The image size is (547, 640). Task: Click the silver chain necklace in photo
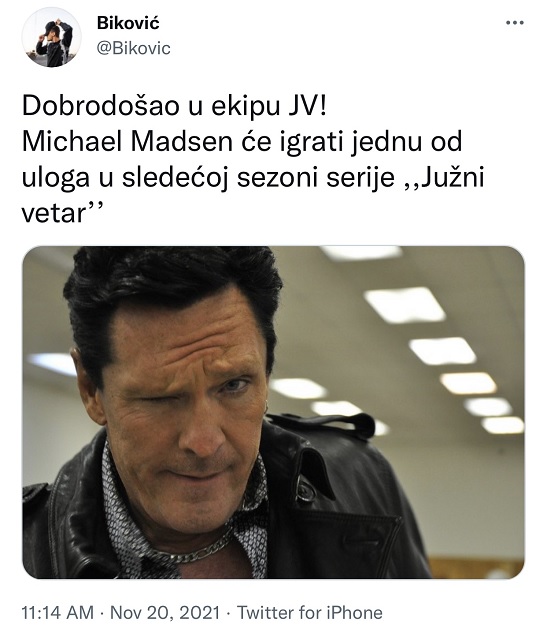pyautogui.click(x=196, y=550)
